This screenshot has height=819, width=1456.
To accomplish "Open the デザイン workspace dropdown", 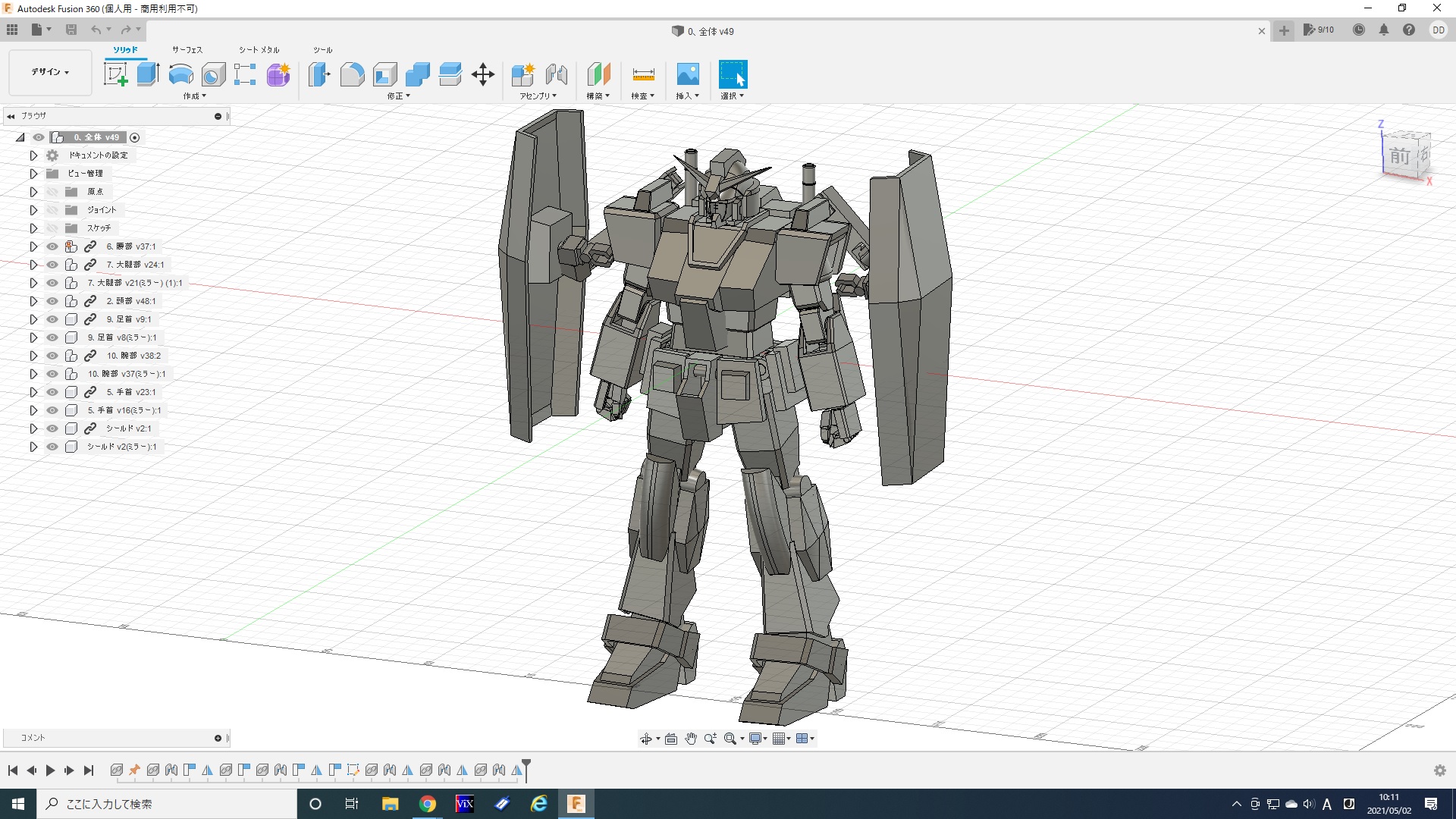I will [x=50, y=72].
